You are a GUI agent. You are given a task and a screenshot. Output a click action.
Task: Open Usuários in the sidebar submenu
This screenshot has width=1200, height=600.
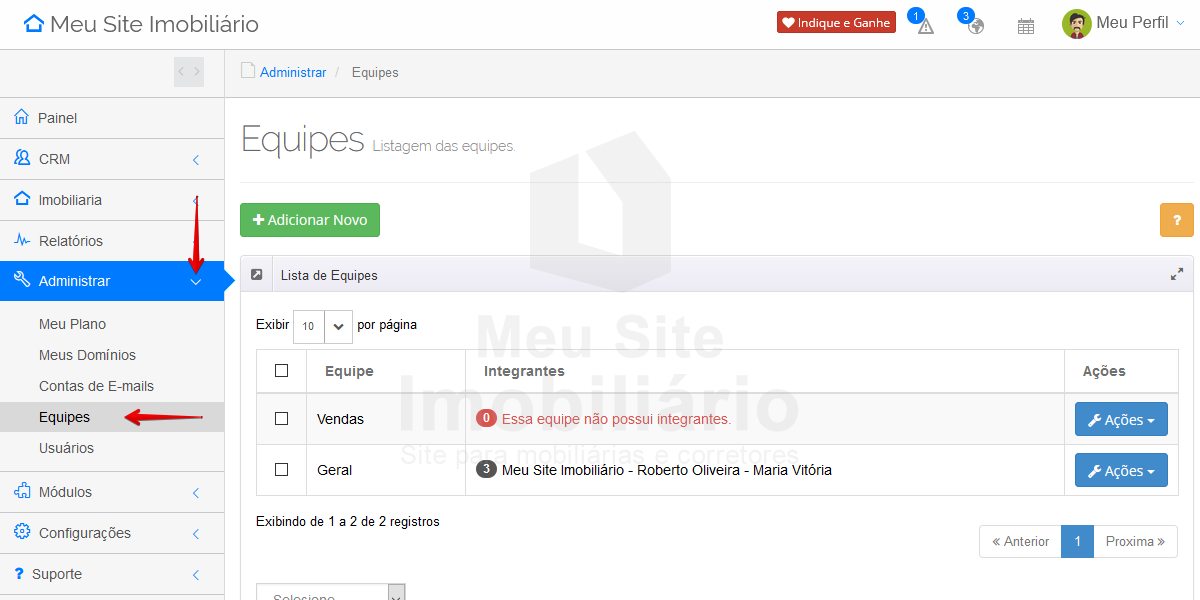click(66, 448)
